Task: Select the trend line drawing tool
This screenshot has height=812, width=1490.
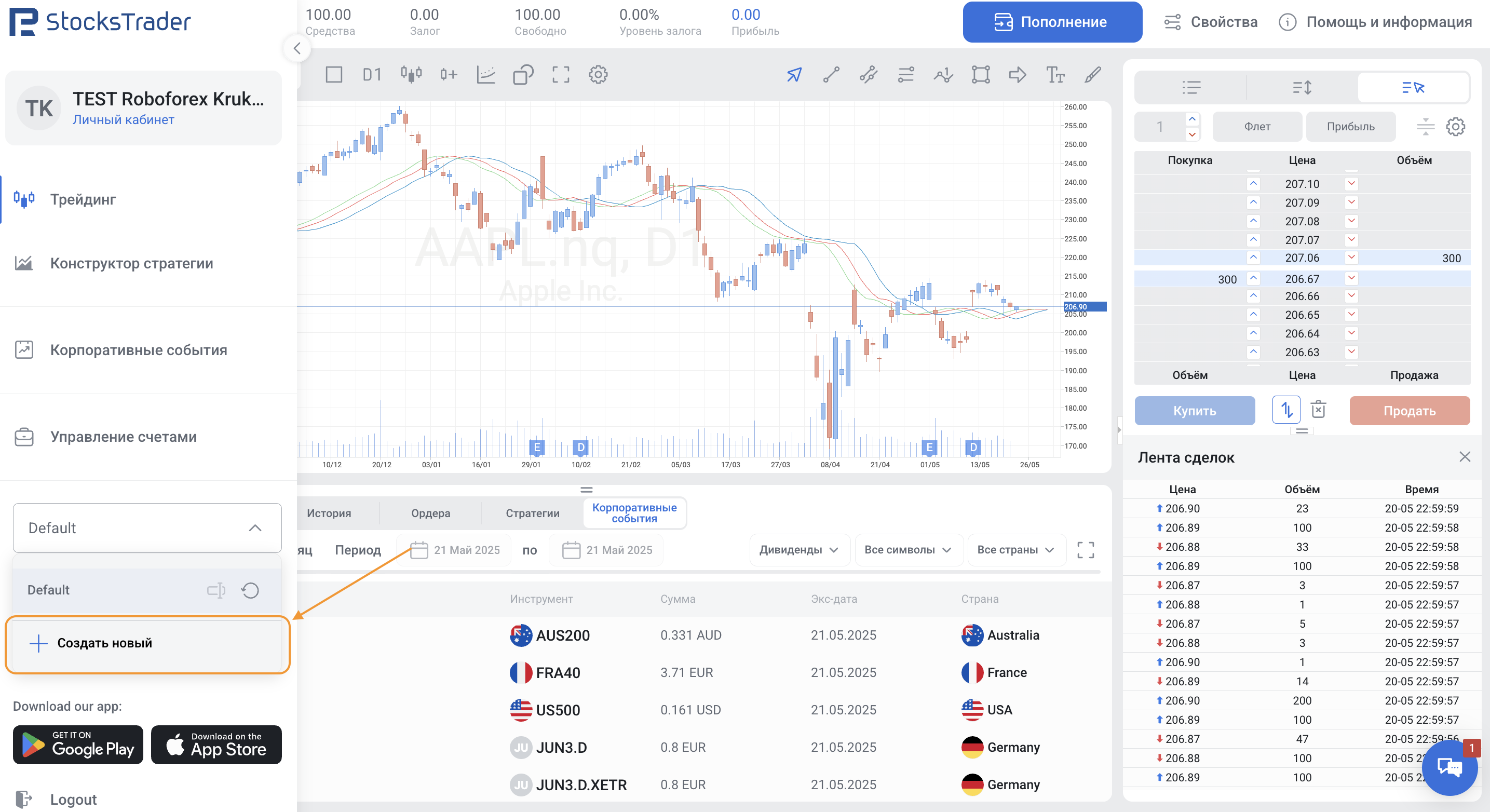Action: 831,75
